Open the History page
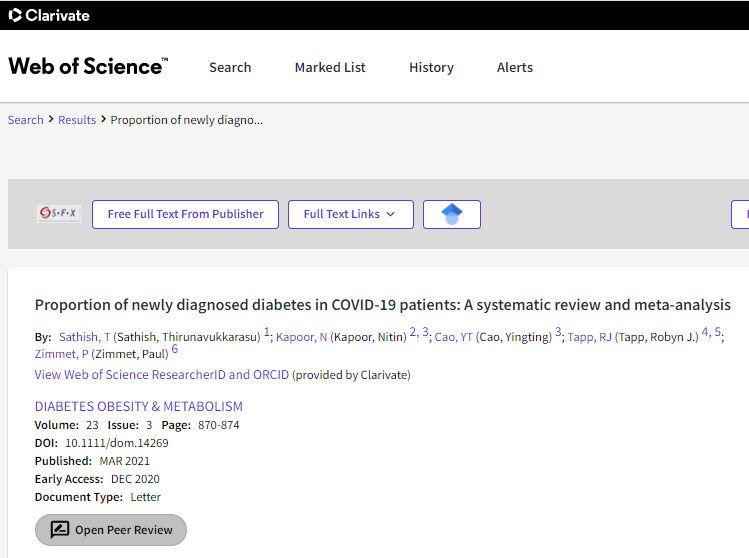This screenshot has width=749, height=558. (431, 68)
